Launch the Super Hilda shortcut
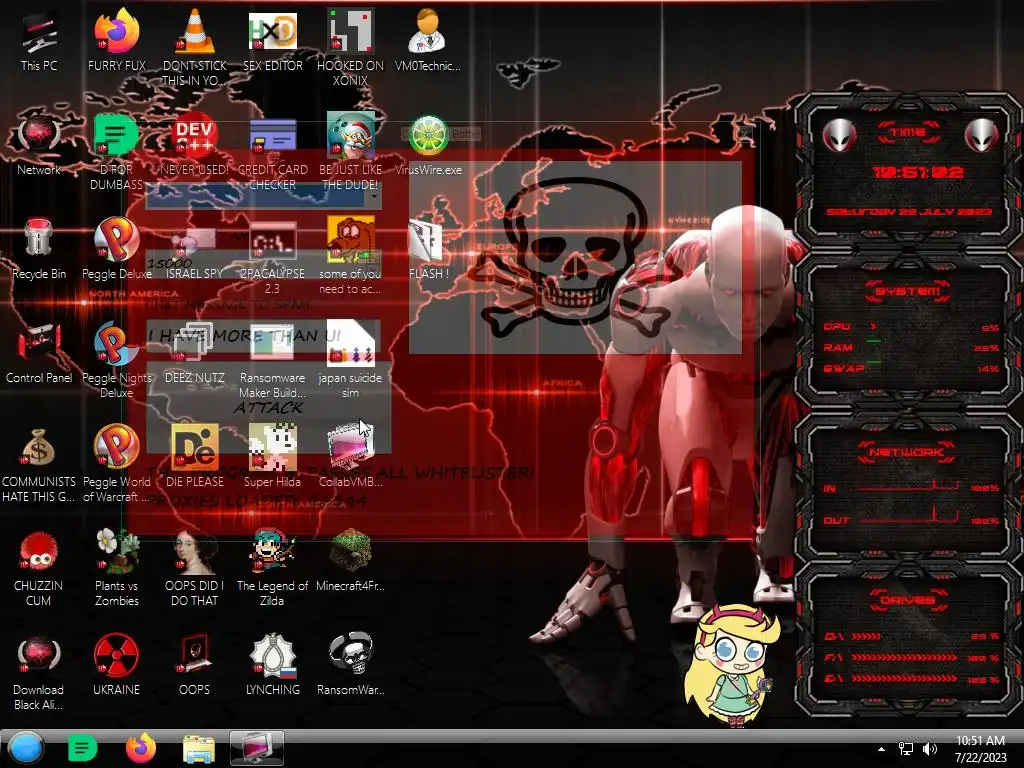1024x768 pixels. (272, 457)
